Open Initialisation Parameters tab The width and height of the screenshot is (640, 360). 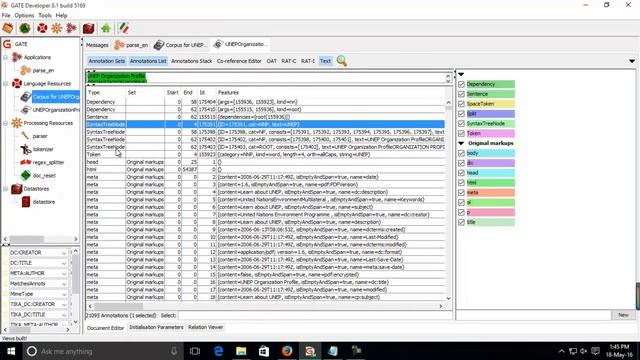(156, 327)
